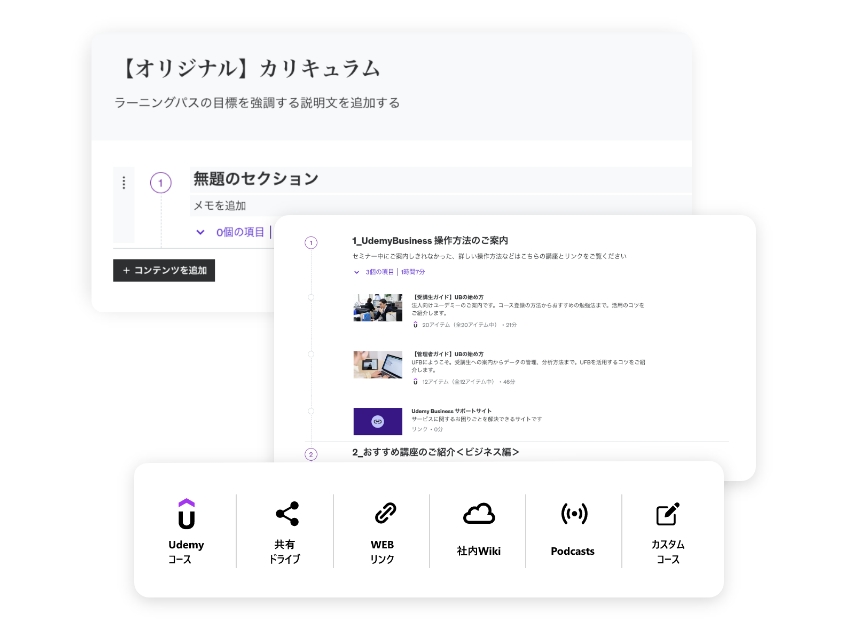Collapse the 3個の項目 chevron

click(x=357, y=272)
